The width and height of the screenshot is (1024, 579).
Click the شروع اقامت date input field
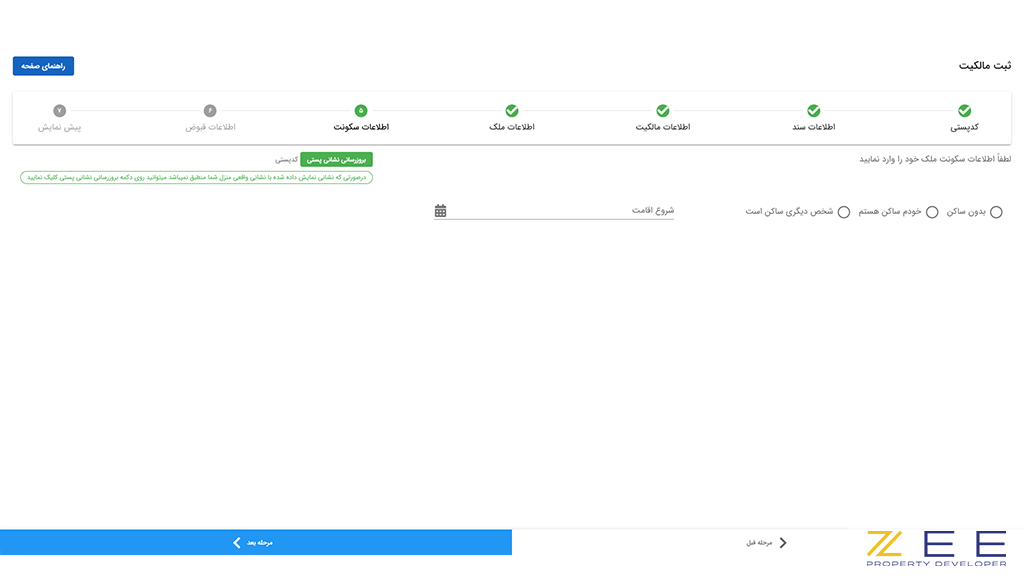pos(560,211)
